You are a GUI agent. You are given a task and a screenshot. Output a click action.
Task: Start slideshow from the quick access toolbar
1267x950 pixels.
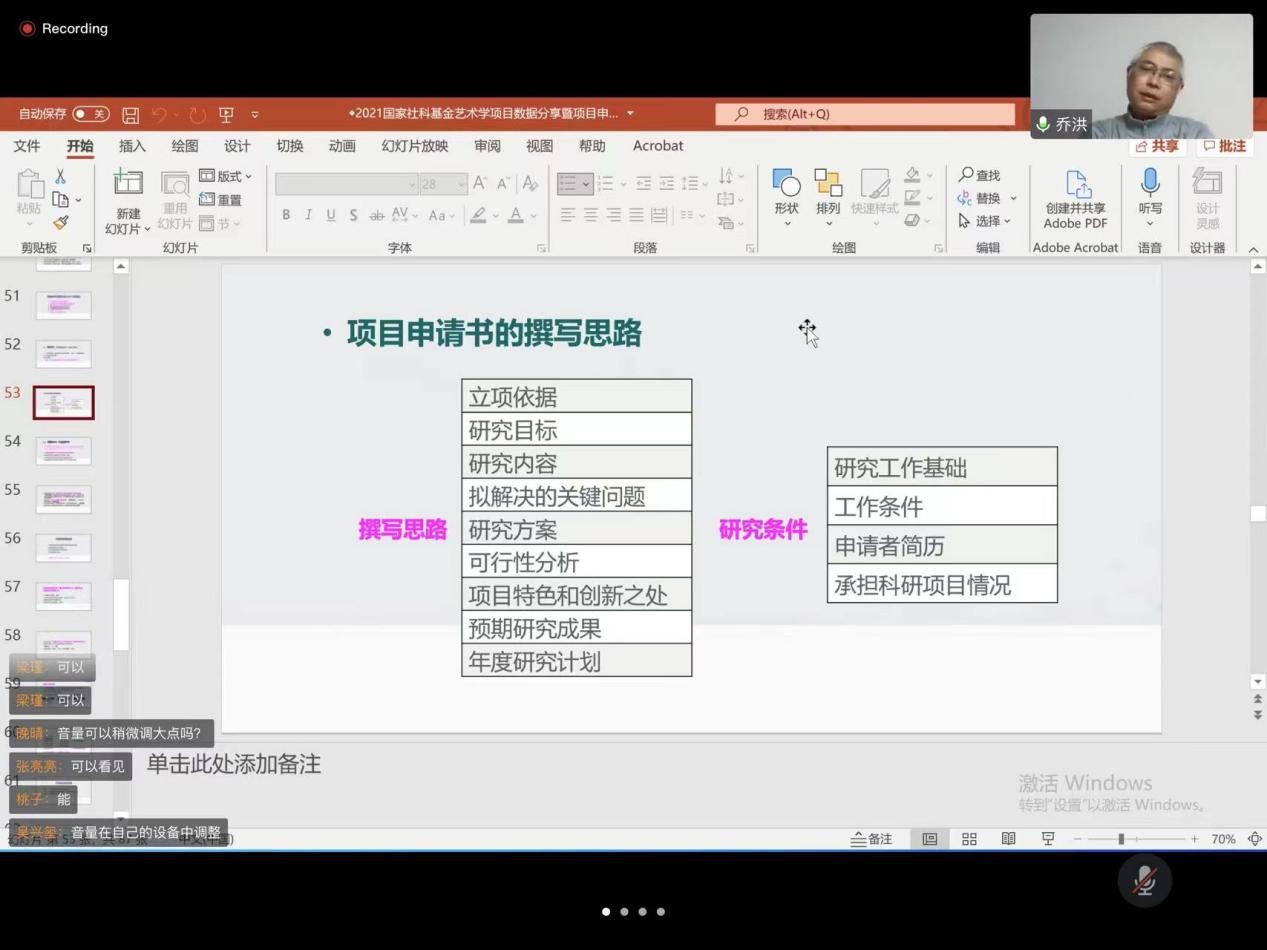[x=226, y=115]
